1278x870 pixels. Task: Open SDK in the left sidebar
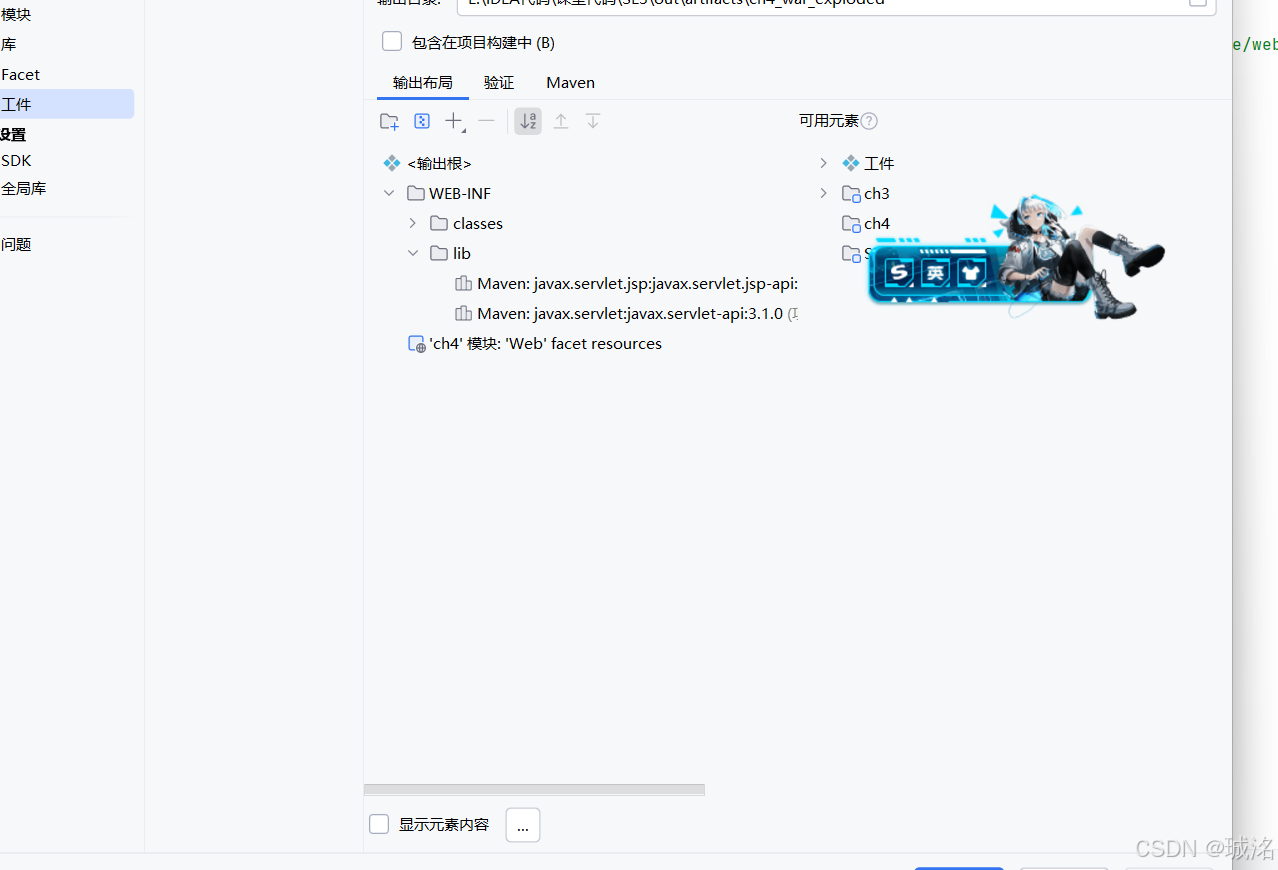pos(16,161)
